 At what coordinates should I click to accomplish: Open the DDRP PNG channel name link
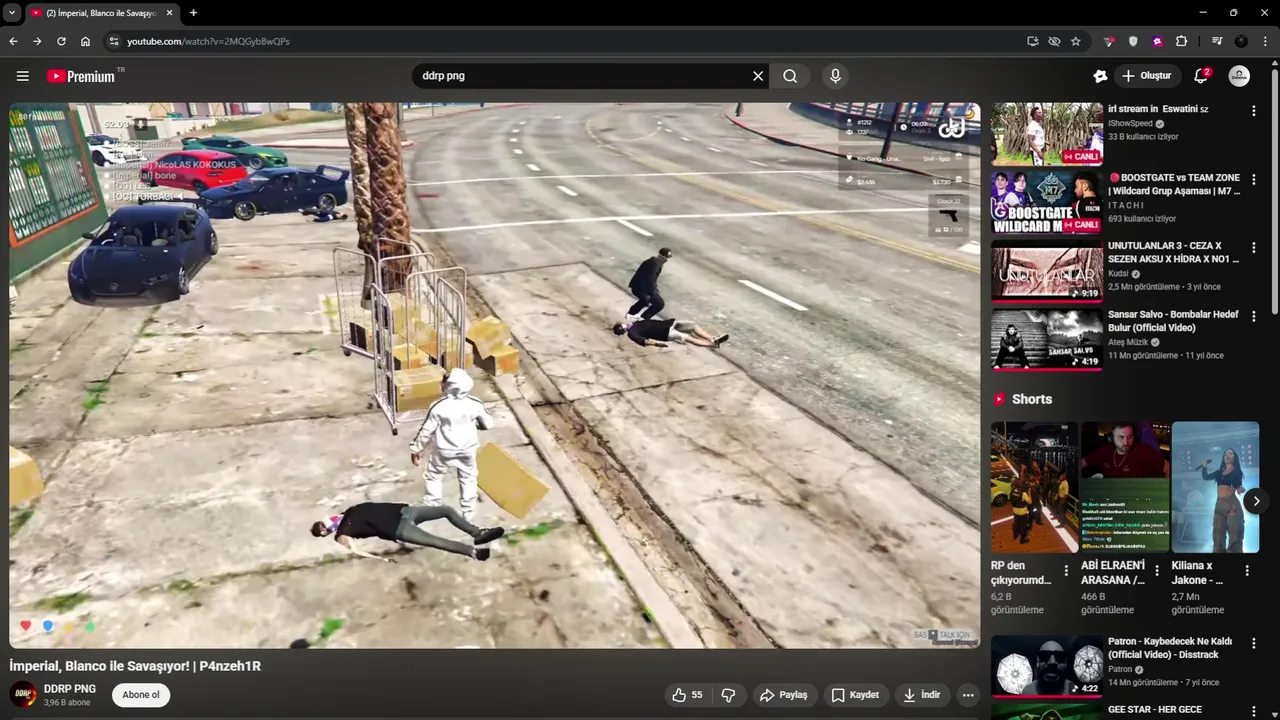click(70, 689)
